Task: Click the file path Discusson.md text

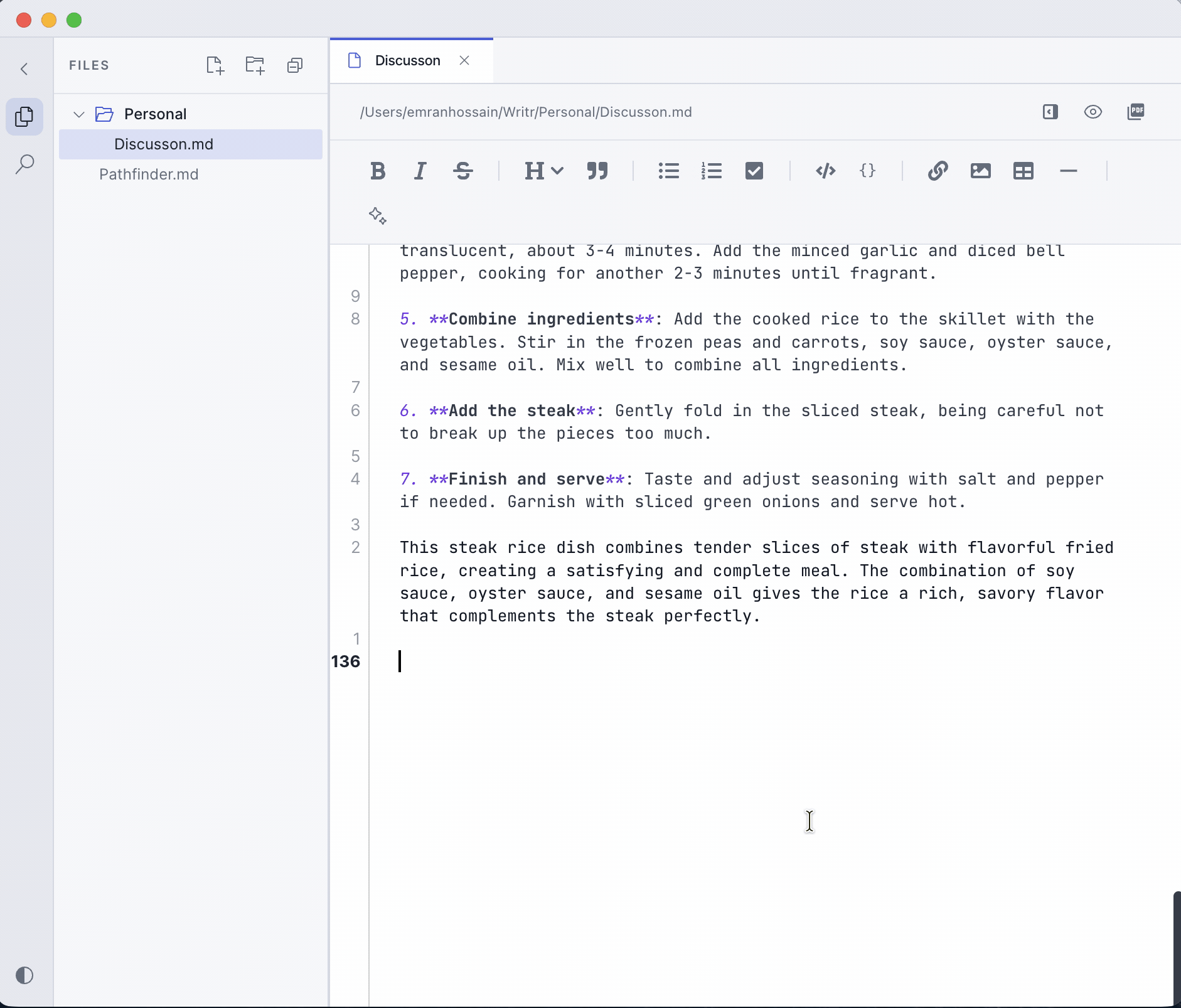Action: (x=646, y=112)
